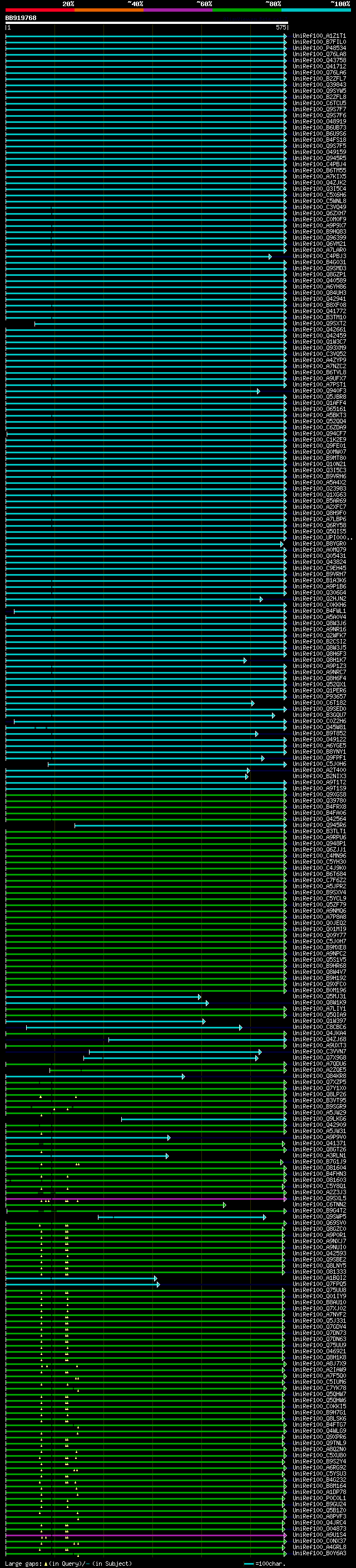Click truncated hit label UniRef100_UPI000..
356x1568 pixels.
click(322, 537)
